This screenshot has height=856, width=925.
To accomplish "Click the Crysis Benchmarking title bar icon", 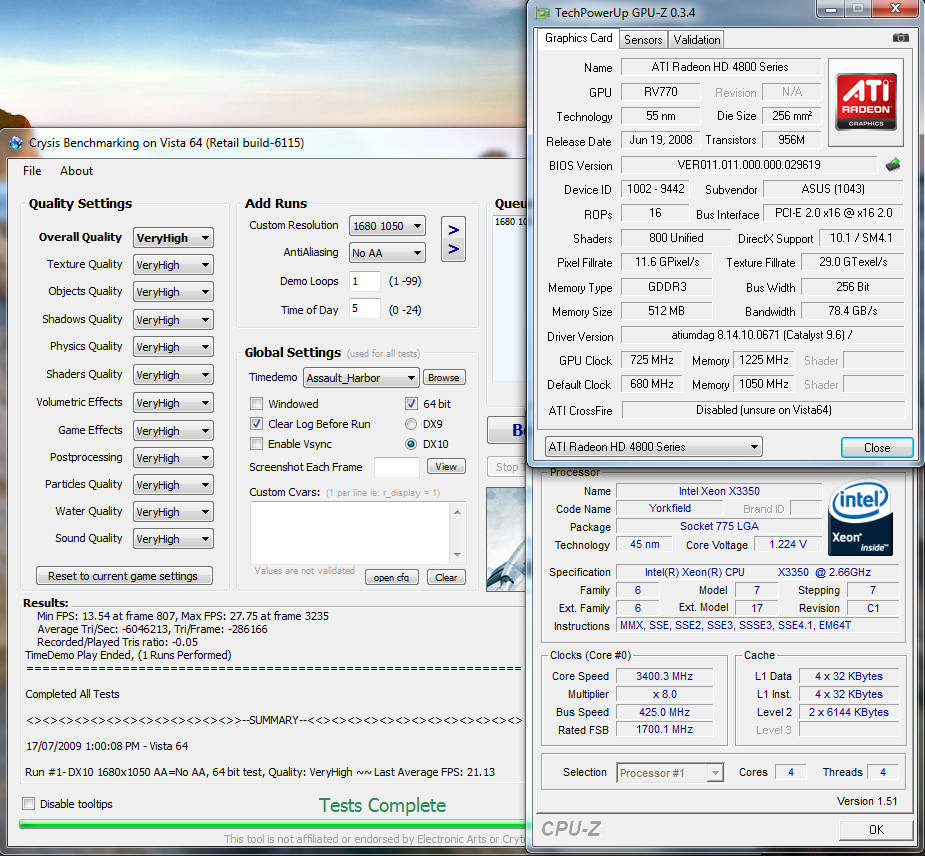I will [17, 143].
